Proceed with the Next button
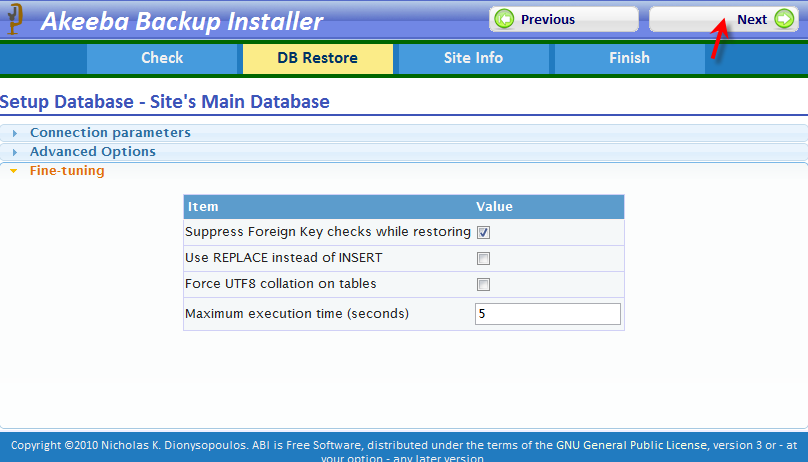Screen dimensions: 808x462 pos(724,20)
